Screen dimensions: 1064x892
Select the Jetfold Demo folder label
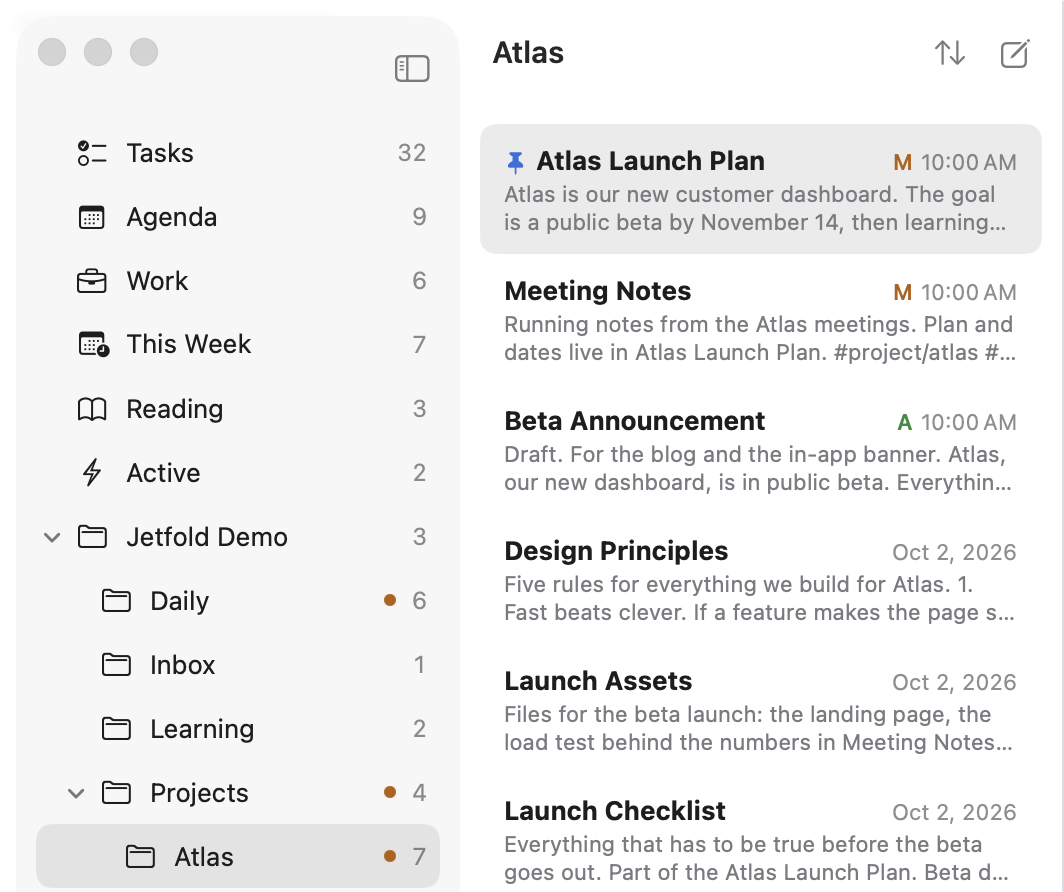[x=207, y=537]
